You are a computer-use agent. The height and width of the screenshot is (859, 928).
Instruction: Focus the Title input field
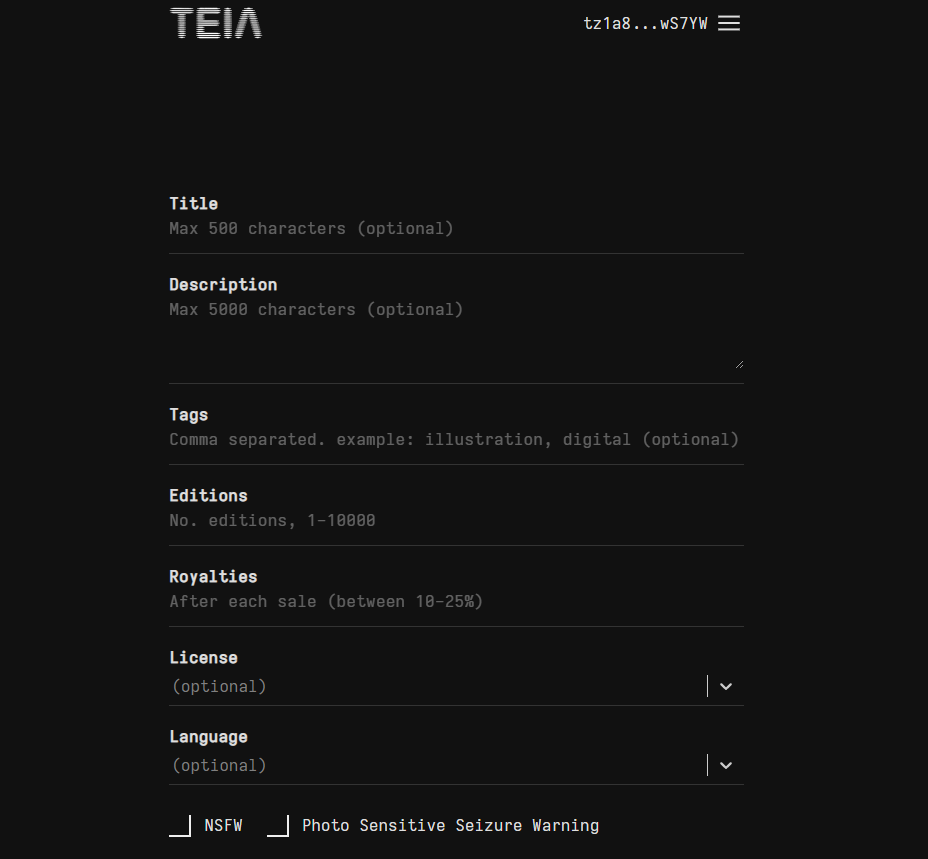[455, 229]
